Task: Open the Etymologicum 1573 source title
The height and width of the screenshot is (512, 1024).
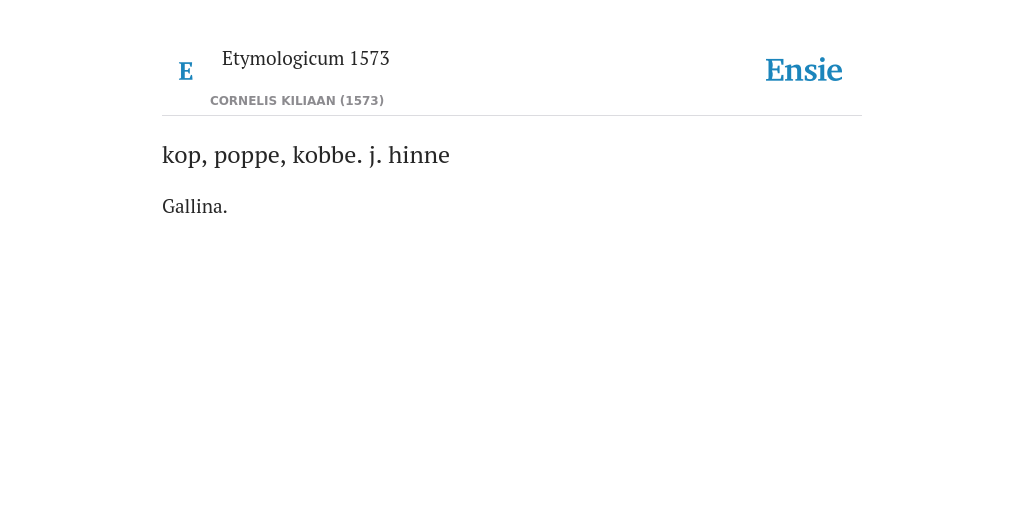Action: coord(306,59)
